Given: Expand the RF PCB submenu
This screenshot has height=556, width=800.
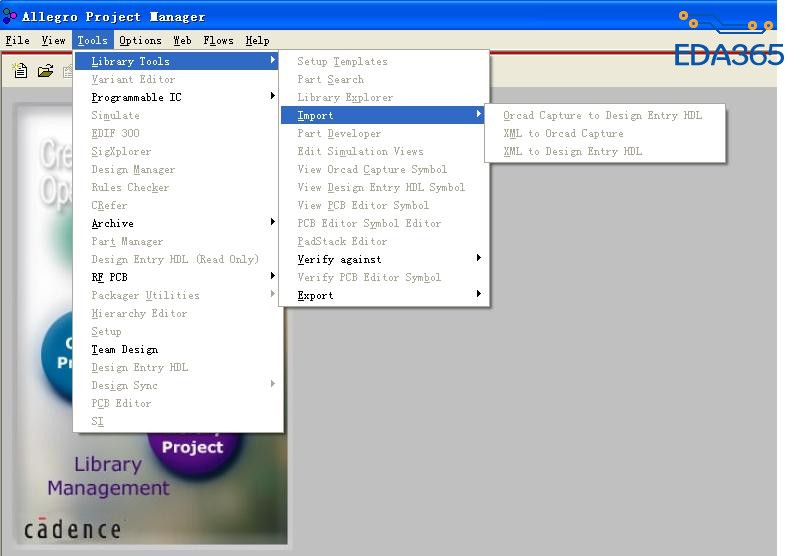Looking at the screenshot, I should [177, 277].
